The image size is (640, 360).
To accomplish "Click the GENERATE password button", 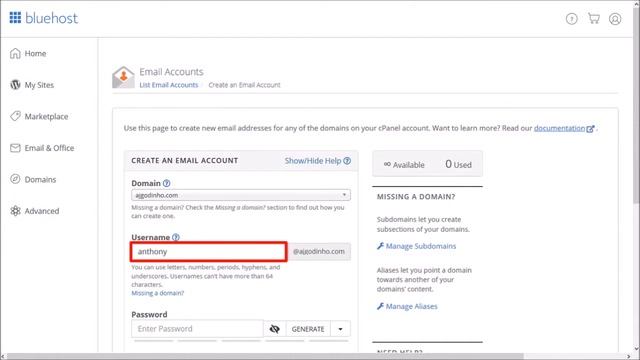I will click(308, 329).
